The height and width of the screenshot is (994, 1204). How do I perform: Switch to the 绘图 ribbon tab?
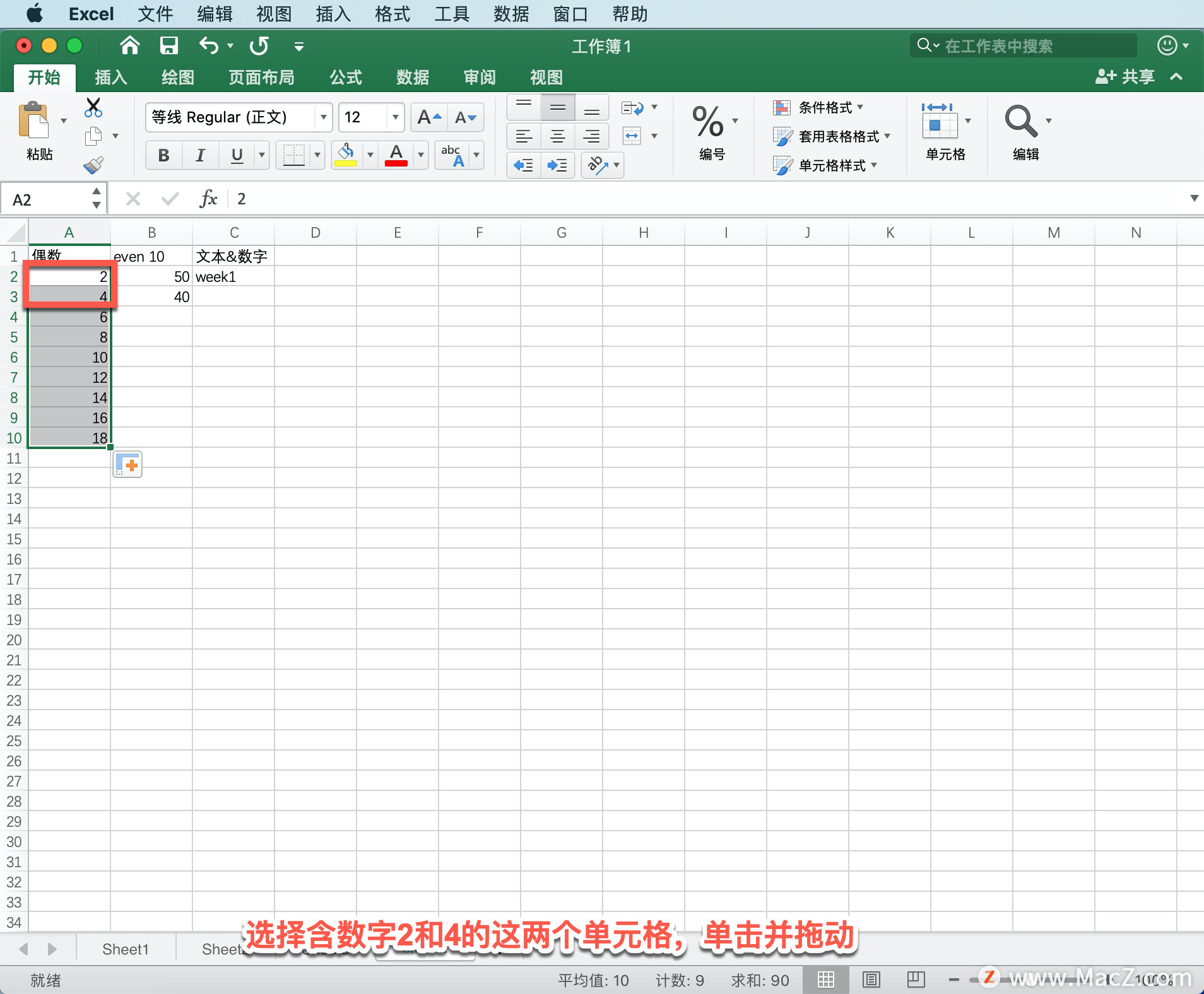pyautogui.click(x=178, y=77)
